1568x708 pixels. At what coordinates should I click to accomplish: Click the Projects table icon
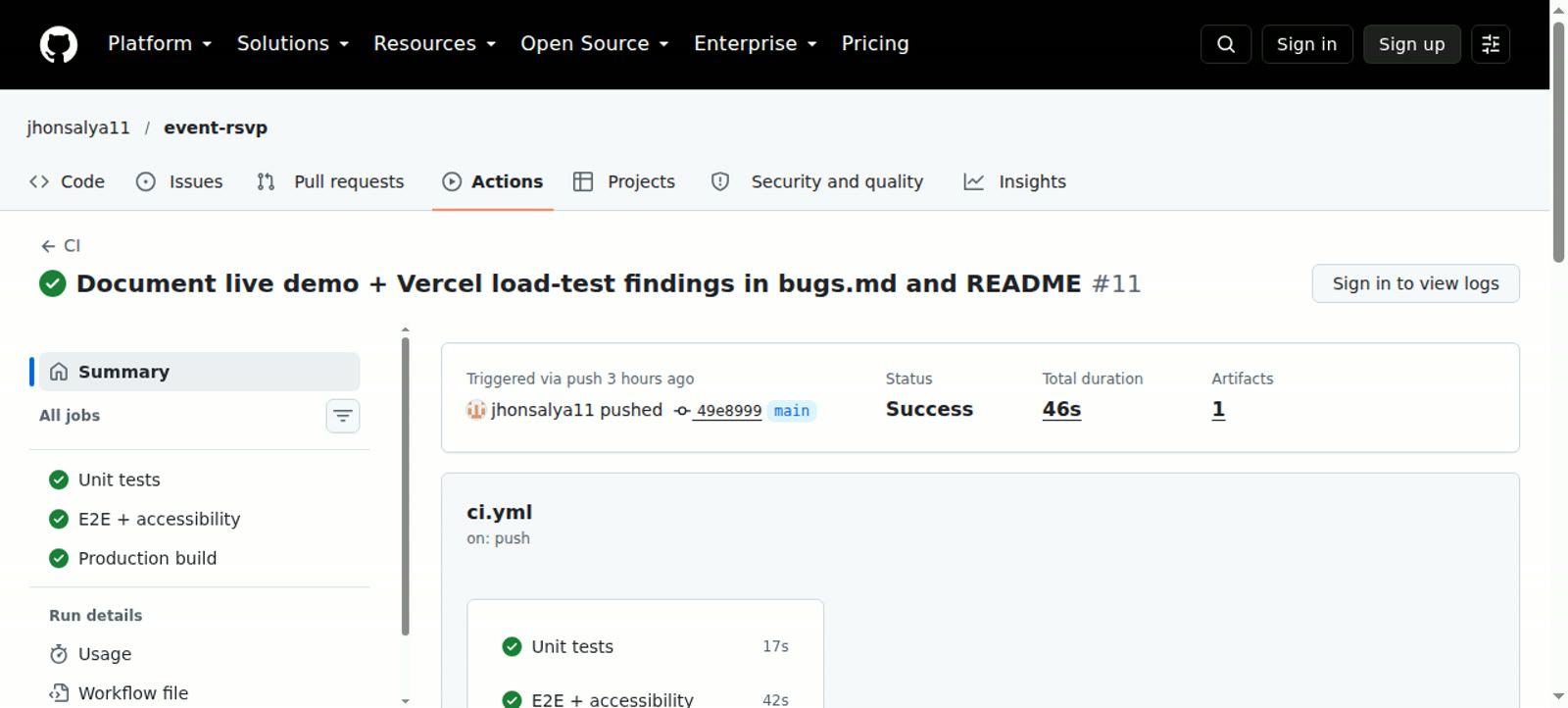point(583,181)
